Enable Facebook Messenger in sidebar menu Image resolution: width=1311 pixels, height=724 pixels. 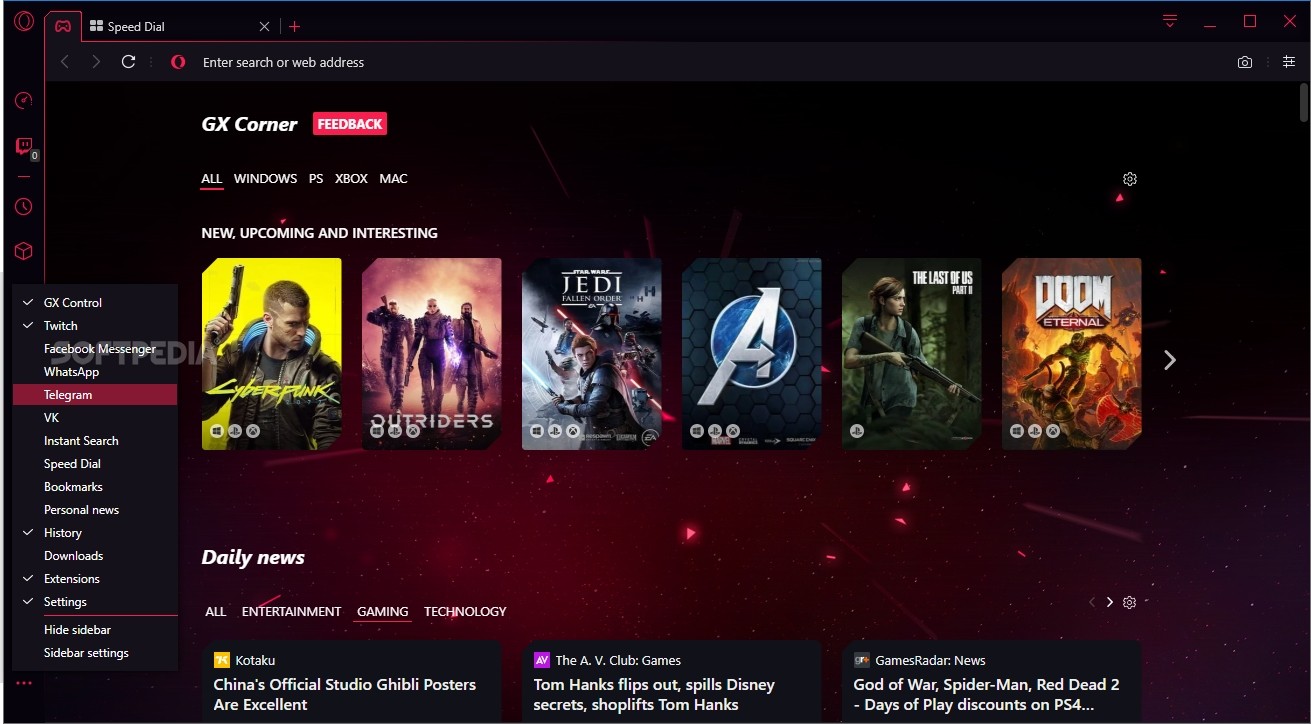(95, 349)
